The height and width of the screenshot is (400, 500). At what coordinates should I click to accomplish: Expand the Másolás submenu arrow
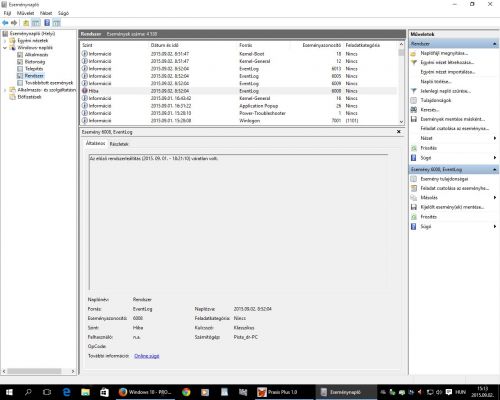[495, 198]
